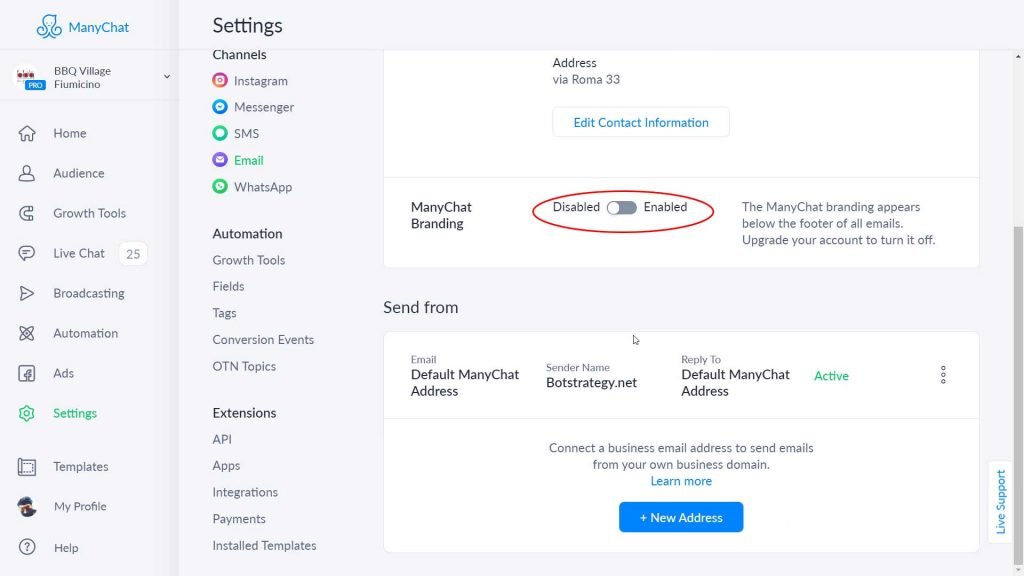Click the SMS channel icon
Screen dimensions: 1024x576
click(x=220, y=133)
